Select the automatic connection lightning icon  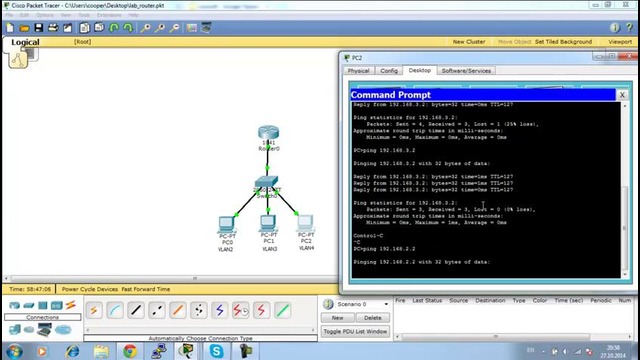(94, 311)
